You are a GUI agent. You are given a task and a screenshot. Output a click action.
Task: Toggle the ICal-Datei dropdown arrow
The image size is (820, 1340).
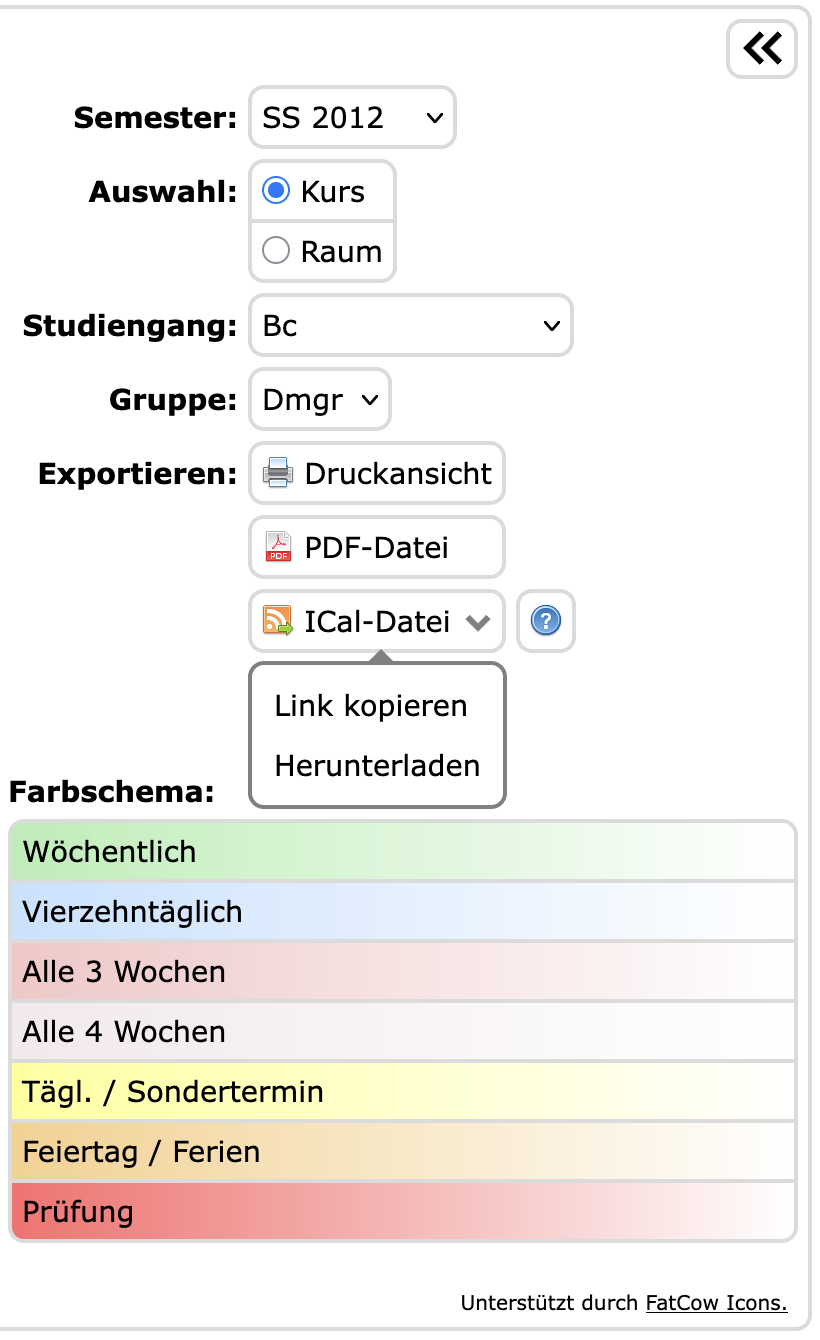coord(478,622)
